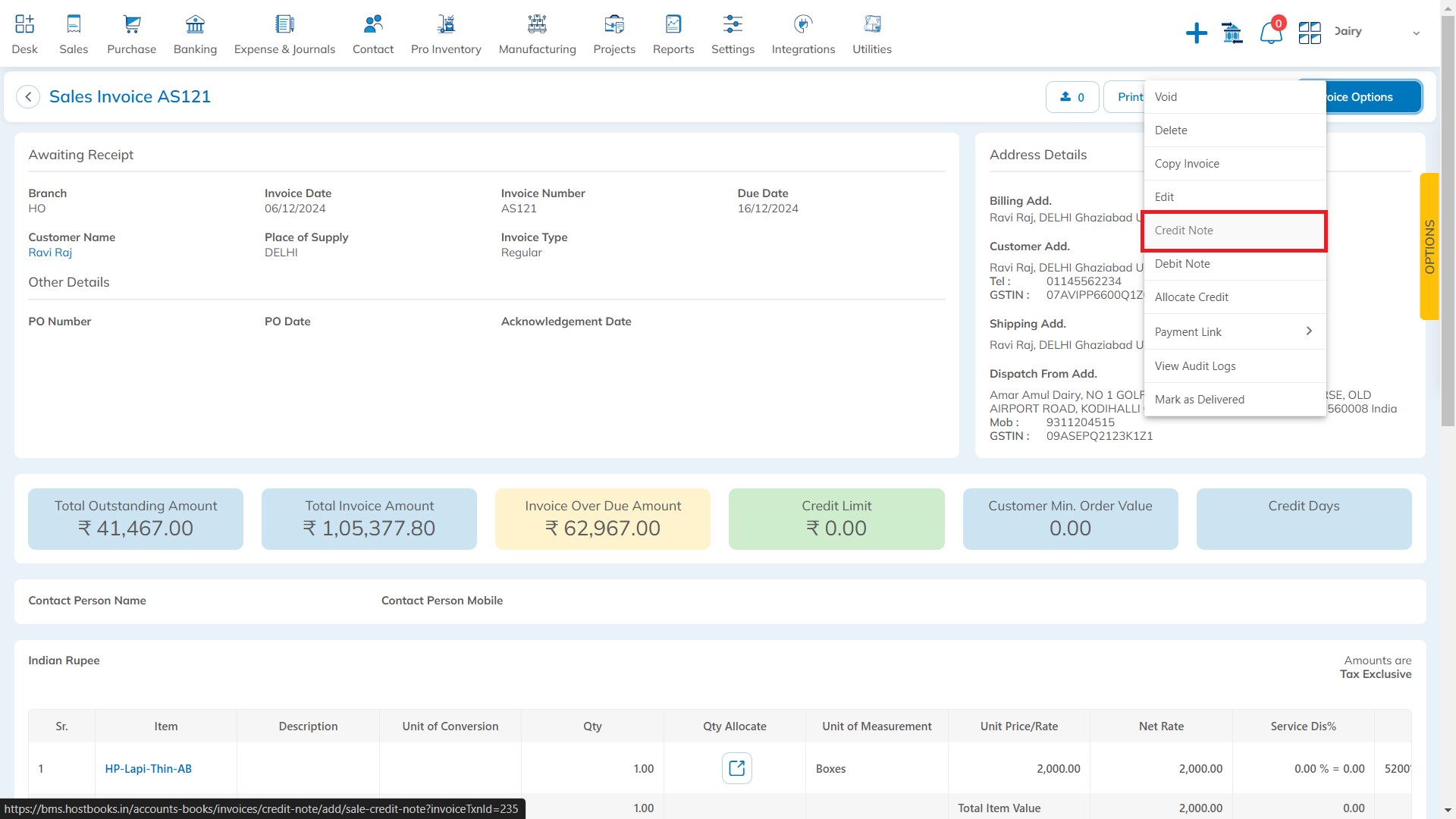Select Credit Note menu entry
1456x819 pixels.
[1235, 231]
